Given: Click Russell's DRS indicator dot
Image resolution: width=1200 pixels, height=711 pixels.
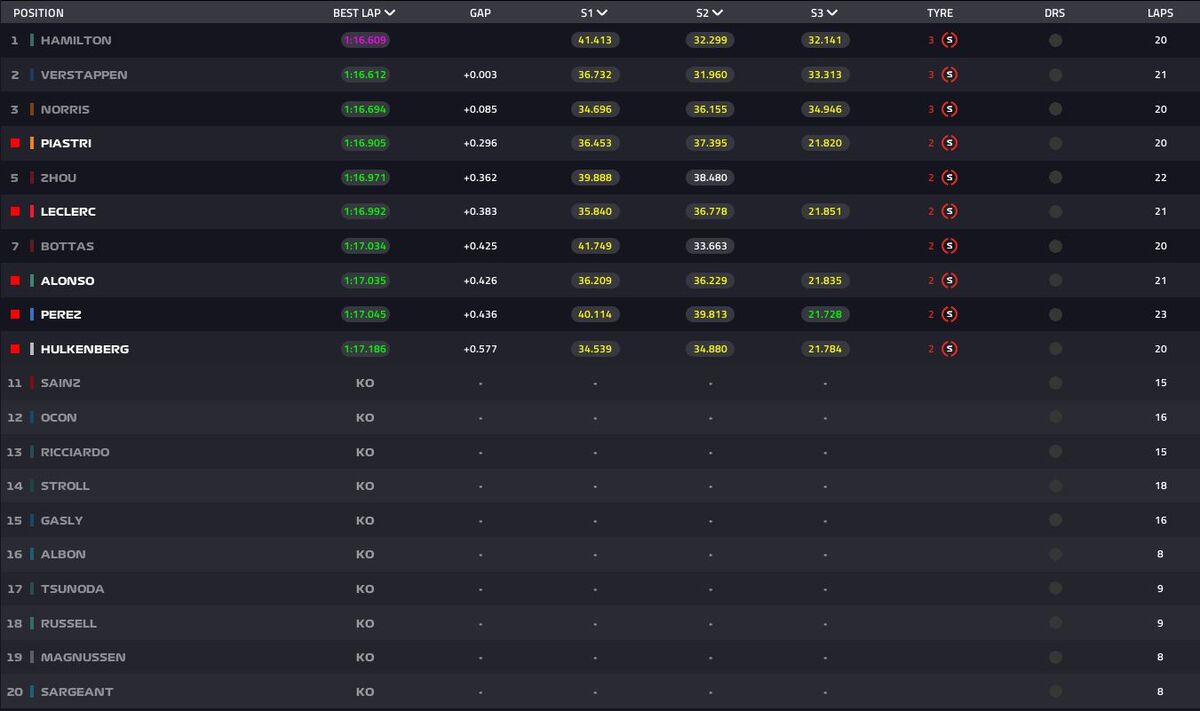Looking at the screenshot, I should (x=1055, y=623).
